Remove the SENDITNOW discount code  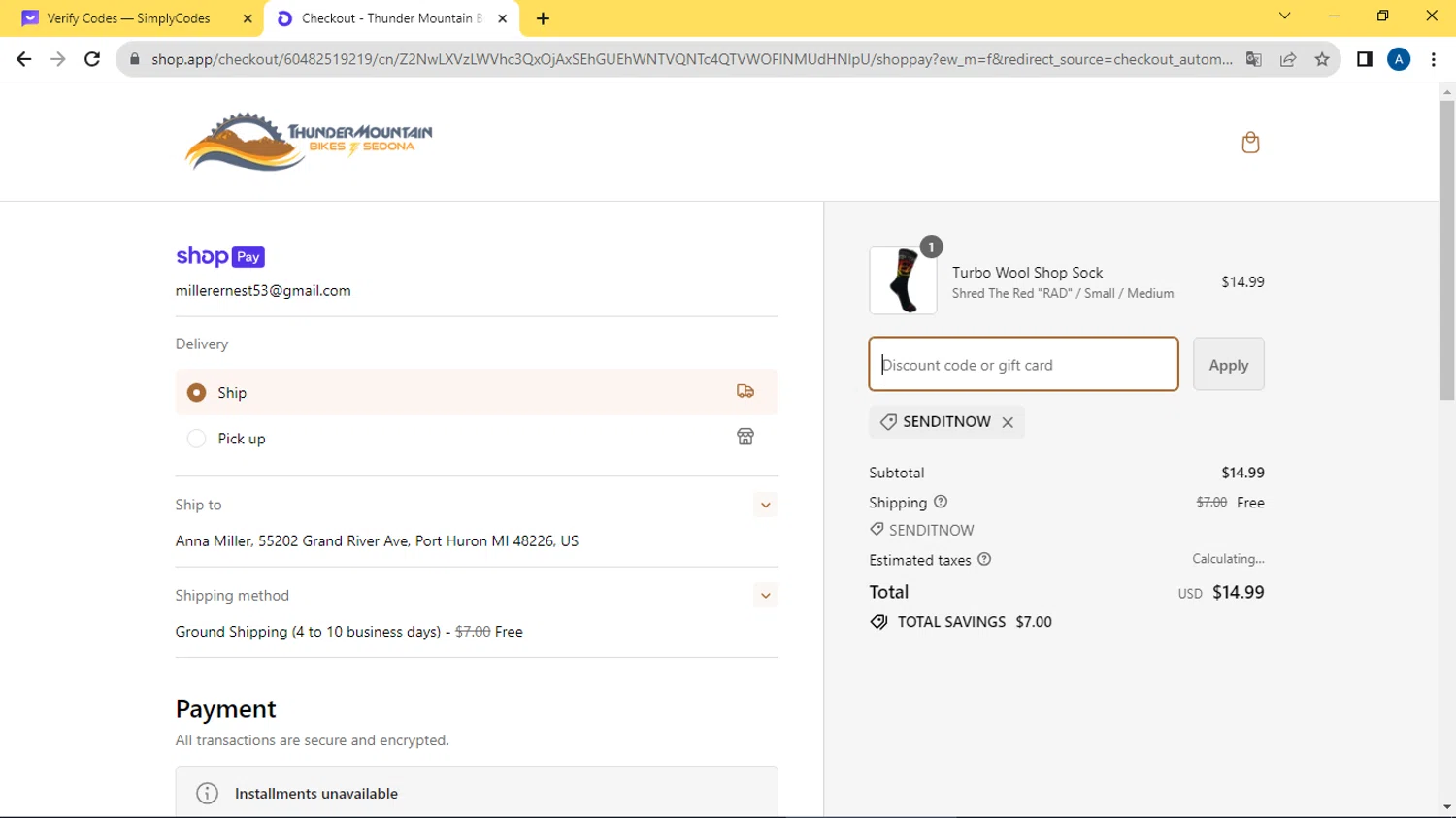point(1008,422)
